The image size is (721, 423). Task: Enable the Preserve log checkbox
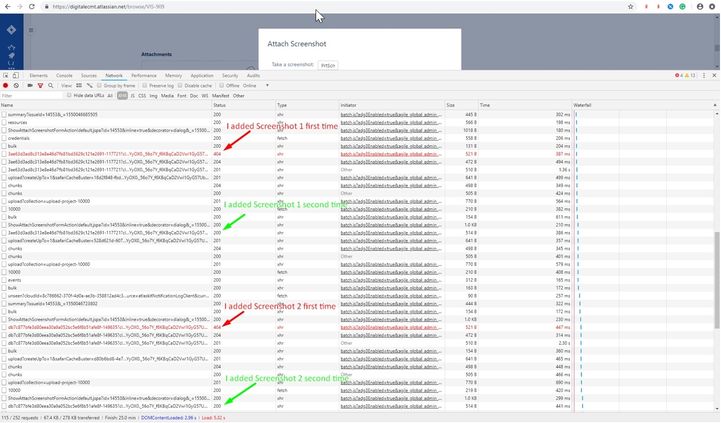point(145,86)
